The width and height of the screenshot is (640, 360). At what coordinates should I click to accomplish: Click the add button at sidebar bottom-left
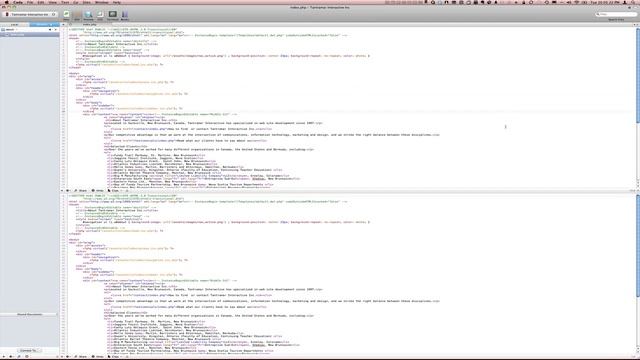pos(4,357)
